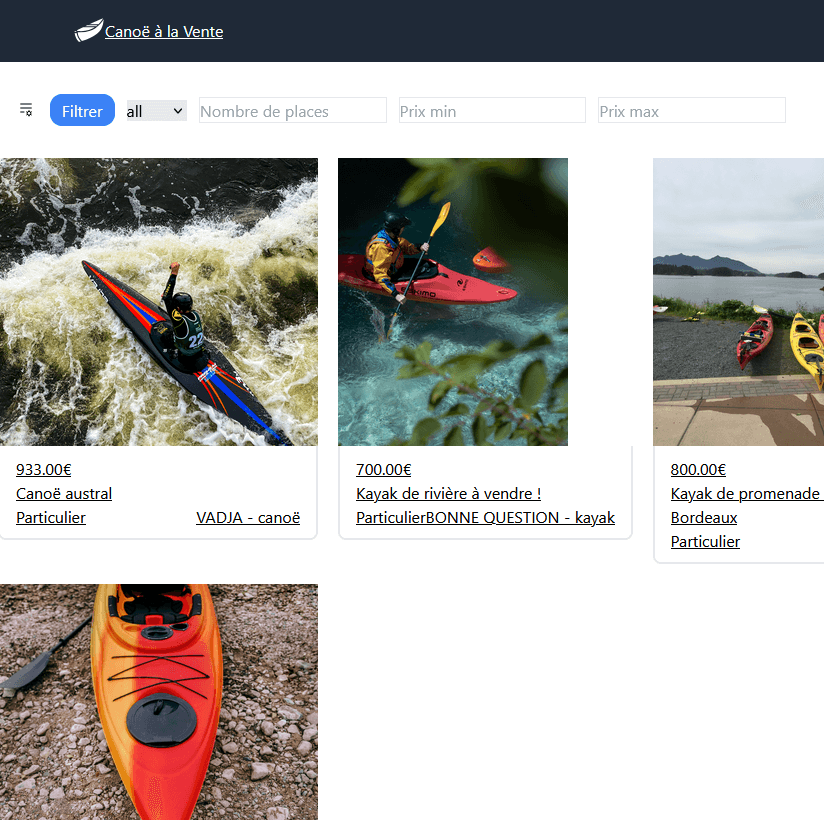Image resolution: width=824 pixels, height=820 pixels.
Task: Open the whitewater canoe photo listing
Action: point(158,301)
